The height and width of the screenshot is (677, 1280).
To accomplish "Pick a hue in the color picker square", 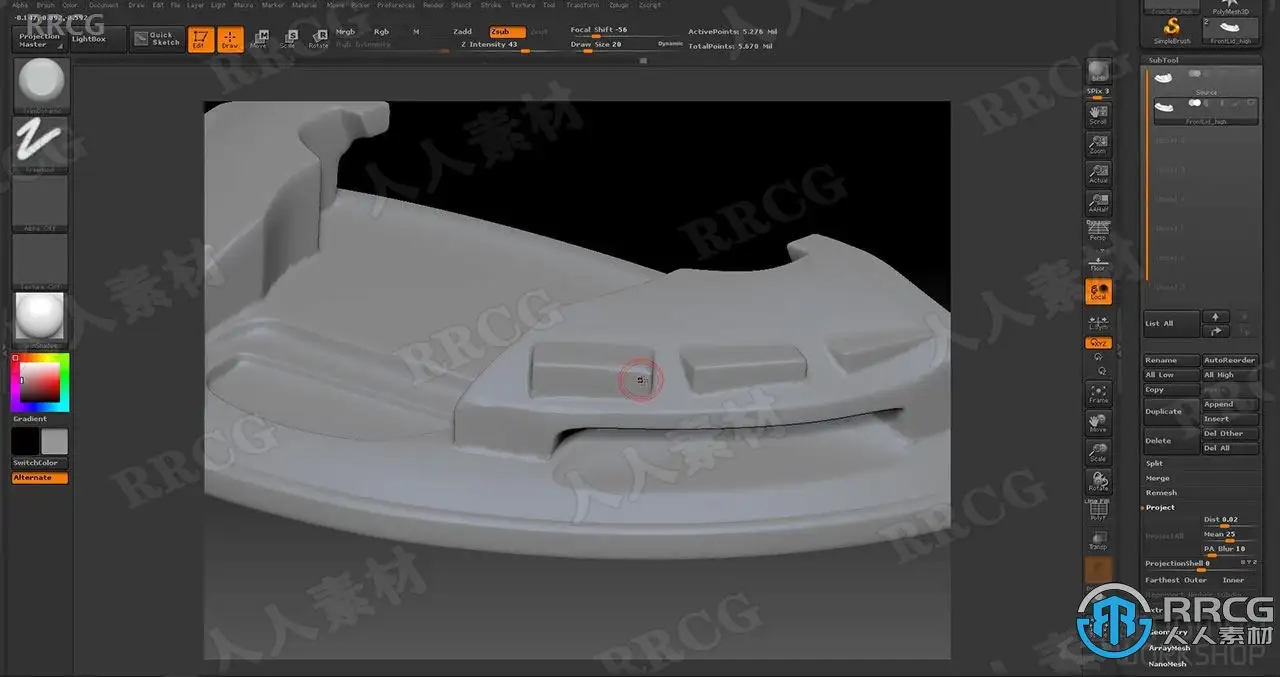I will [40, 382].
